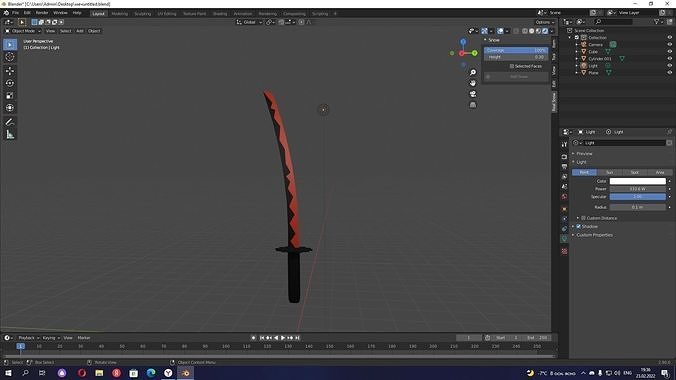Open the Scene properties tab icon
Image resolution: width=676 pixels, height=380 pixels.
coord(564,186)
